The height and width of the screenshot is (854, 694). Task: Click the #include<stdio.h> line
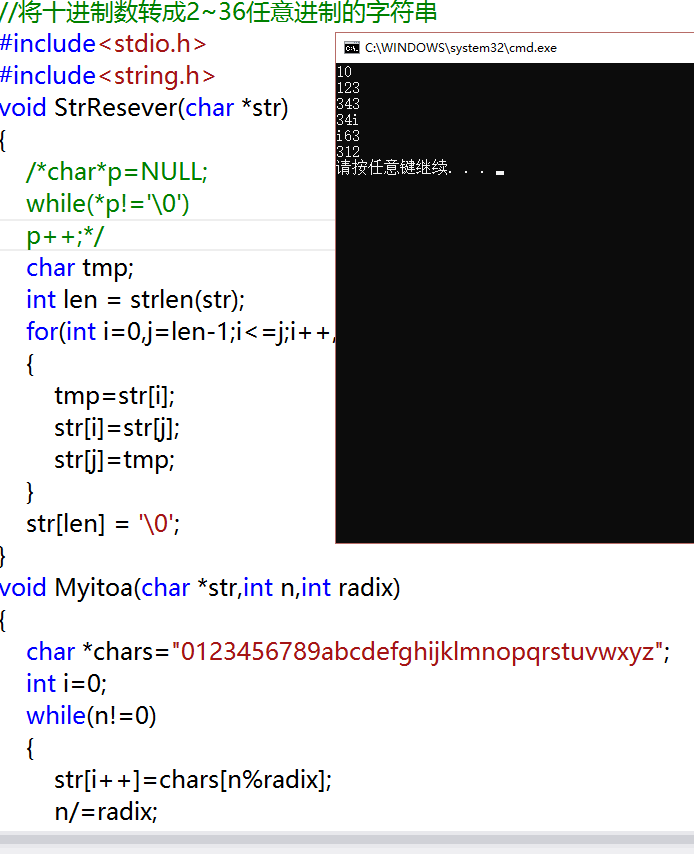[103, 44]
